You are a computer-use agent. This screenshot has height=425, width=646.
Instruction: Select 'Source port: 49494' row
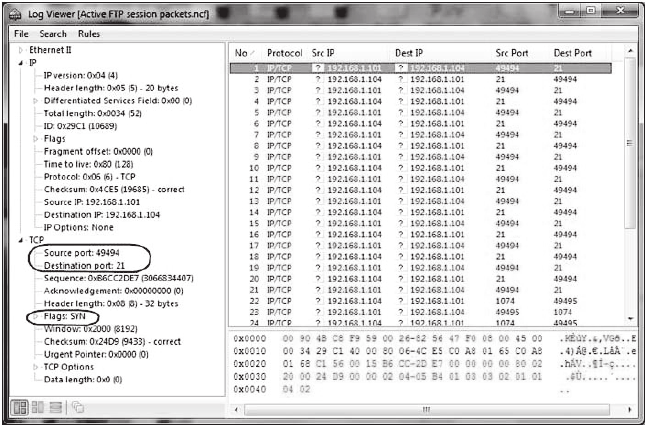(82, 253)
